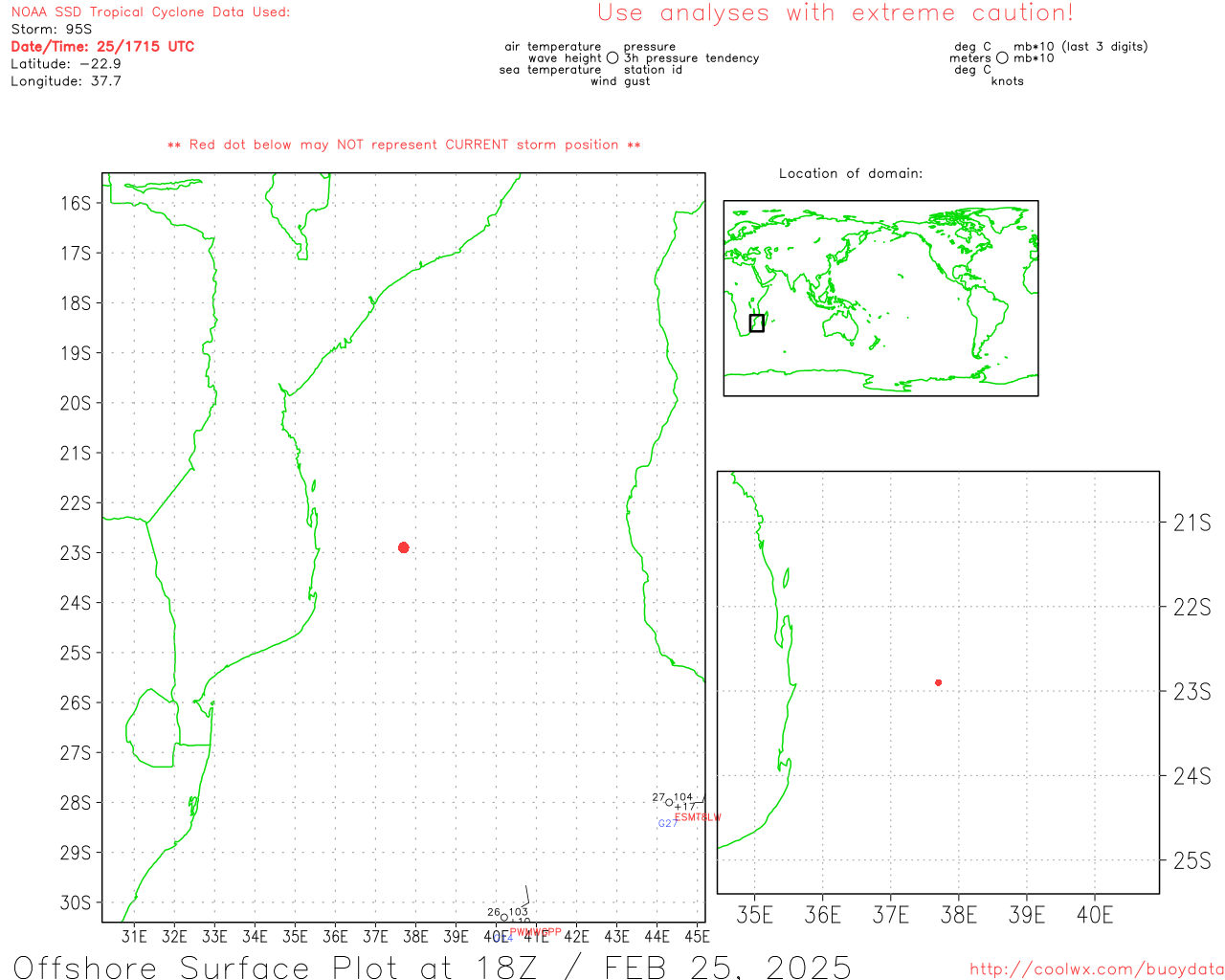Open the coolwx.com/buoydata URL

coord(1097,969)
